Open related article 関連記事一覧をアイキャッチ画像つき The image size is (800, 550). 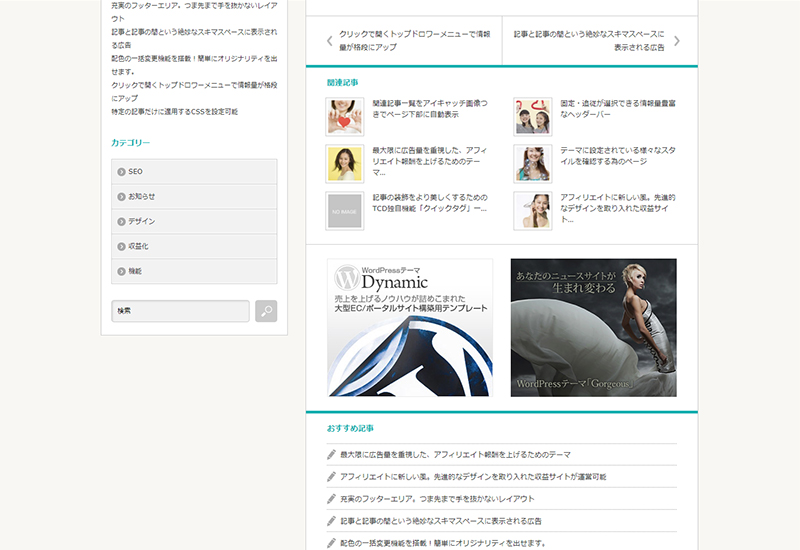(430, 109)
